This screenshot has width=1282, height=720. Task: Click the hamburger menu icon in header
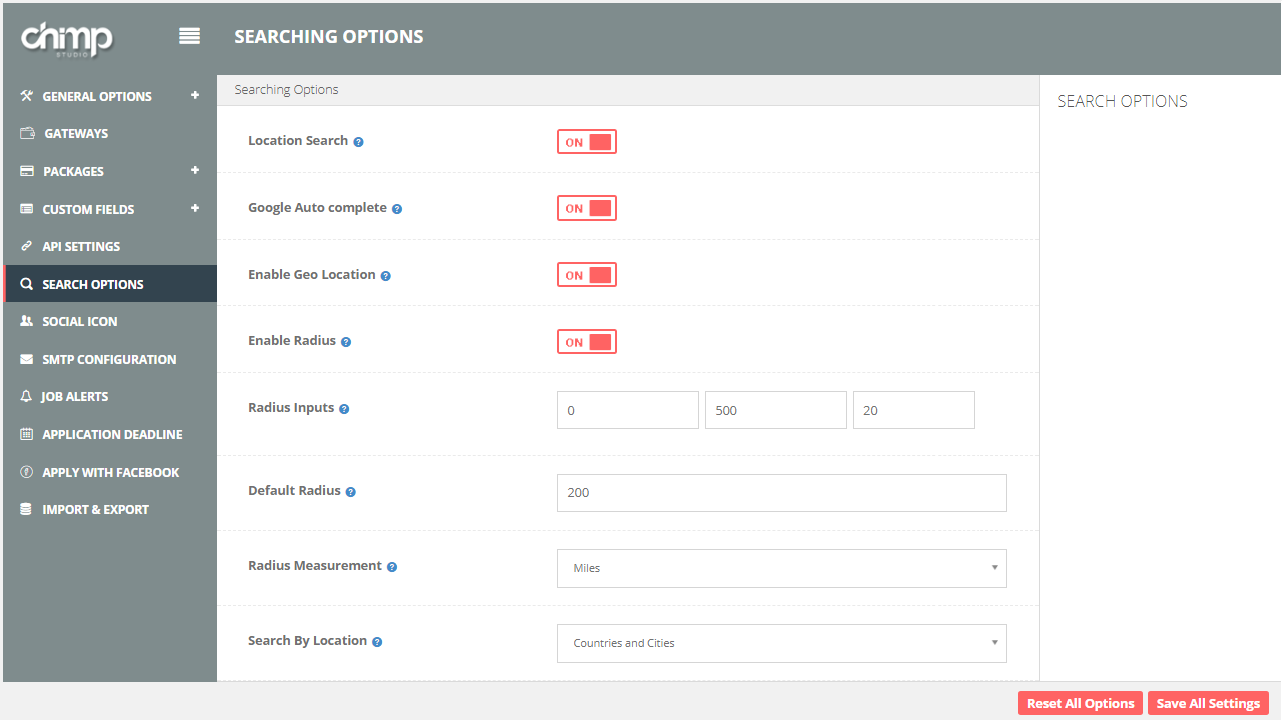189,36
